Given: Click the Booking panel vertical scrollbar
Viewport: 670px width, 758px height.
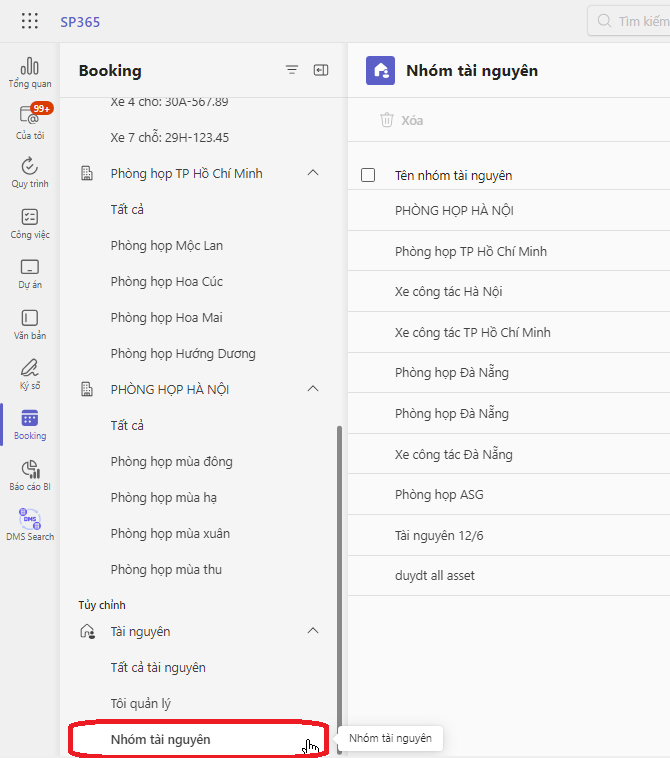Looking at the screenshot, I should tap(339, 580).
